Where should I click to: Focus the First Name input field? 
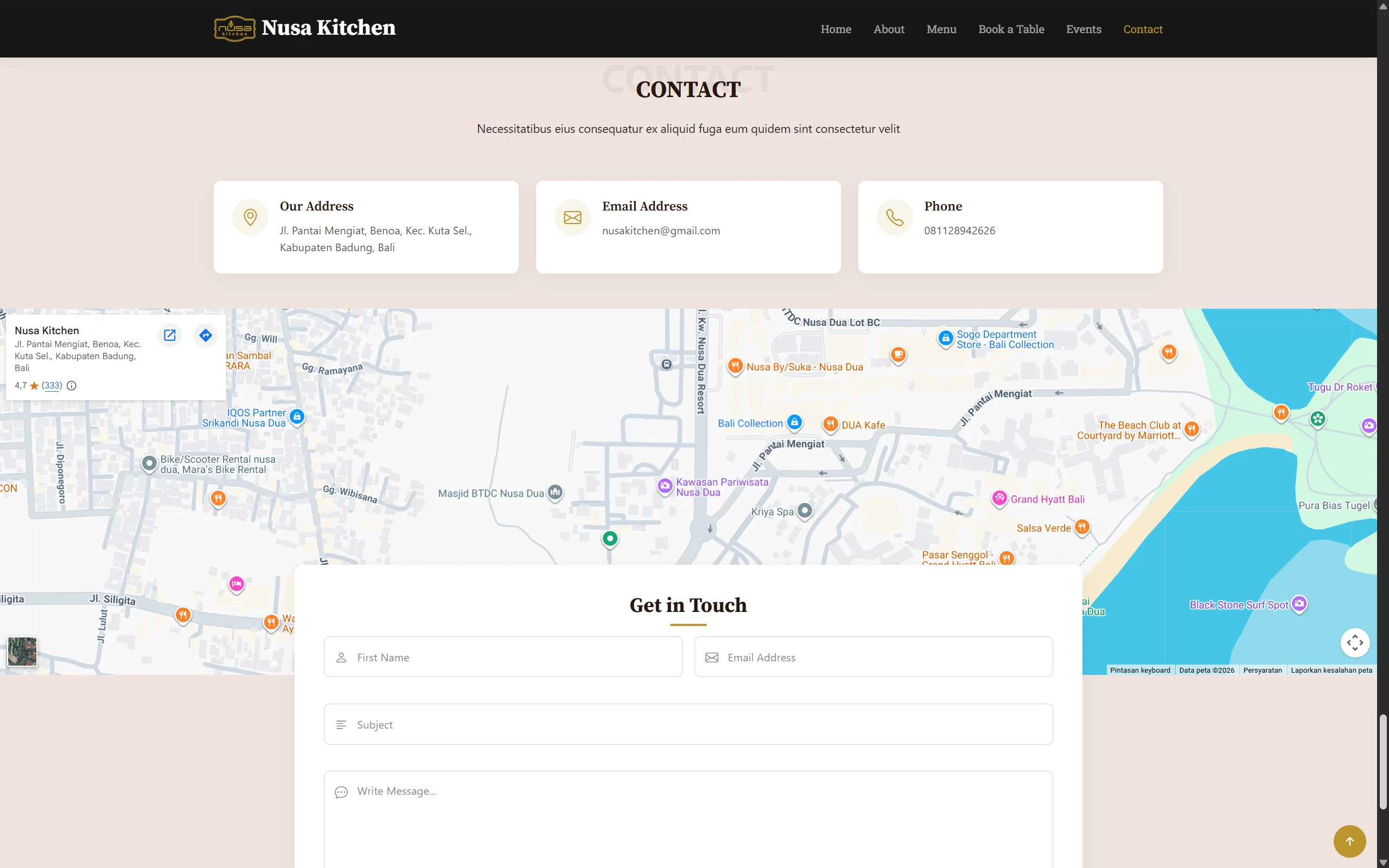[x=503, y=657]
